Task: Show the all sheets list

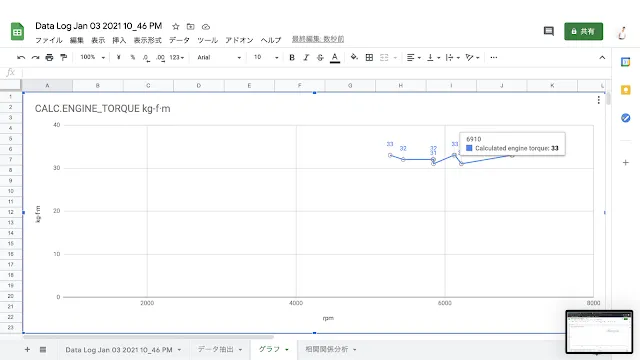Action: 43,349
